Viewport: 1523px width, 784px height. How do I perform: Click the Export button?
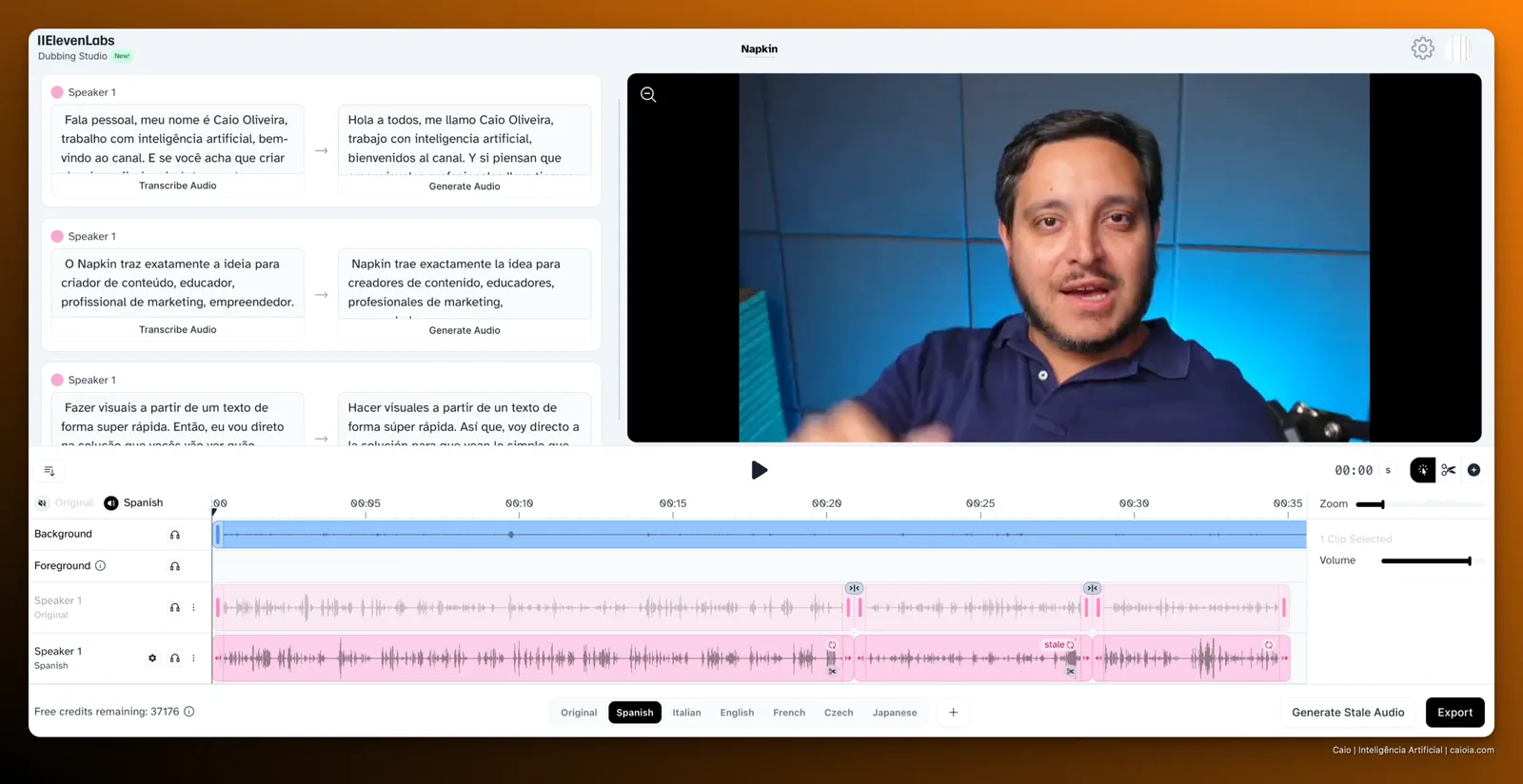pyautogui.click(x=1454, y=712)
